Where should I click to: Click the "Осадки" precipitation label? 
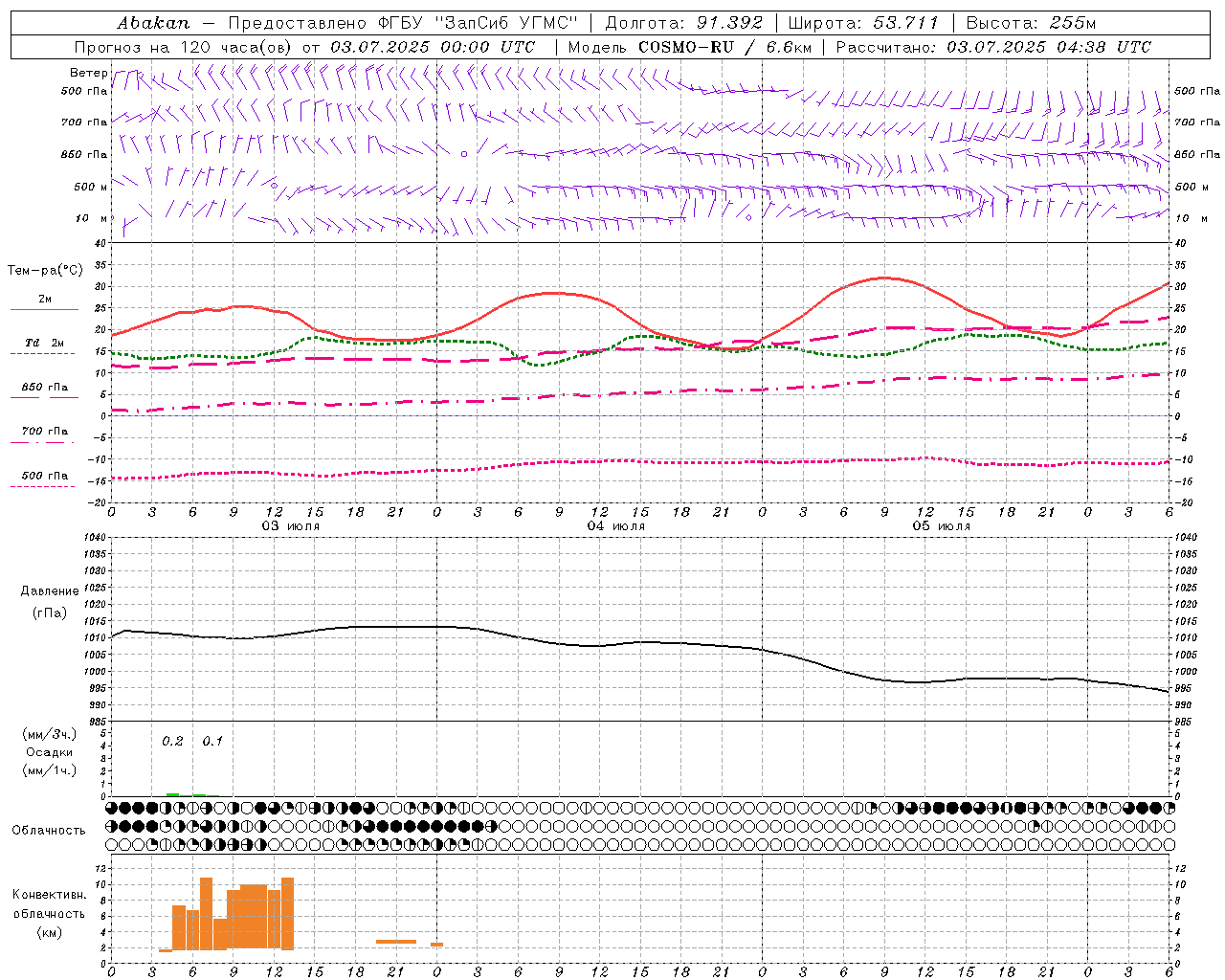(x=49, y=752)
